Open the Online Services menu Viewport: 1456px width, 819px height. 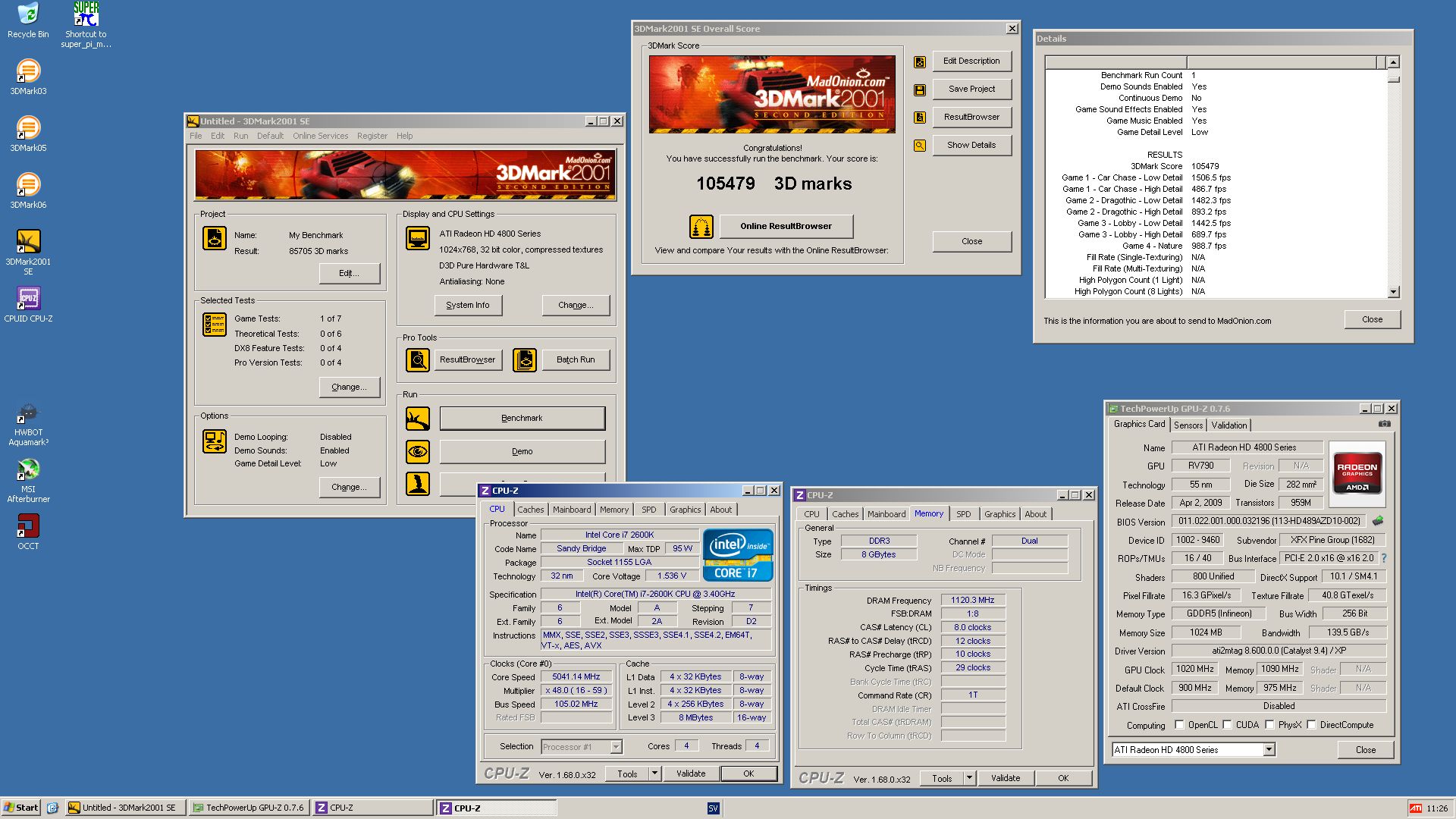click(320, 136)
